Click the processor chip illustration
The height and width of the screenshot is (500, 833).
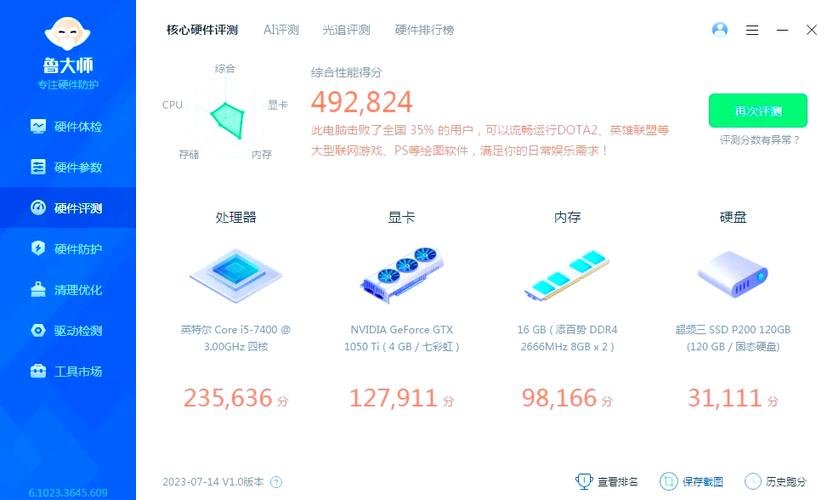pos(236,275)
